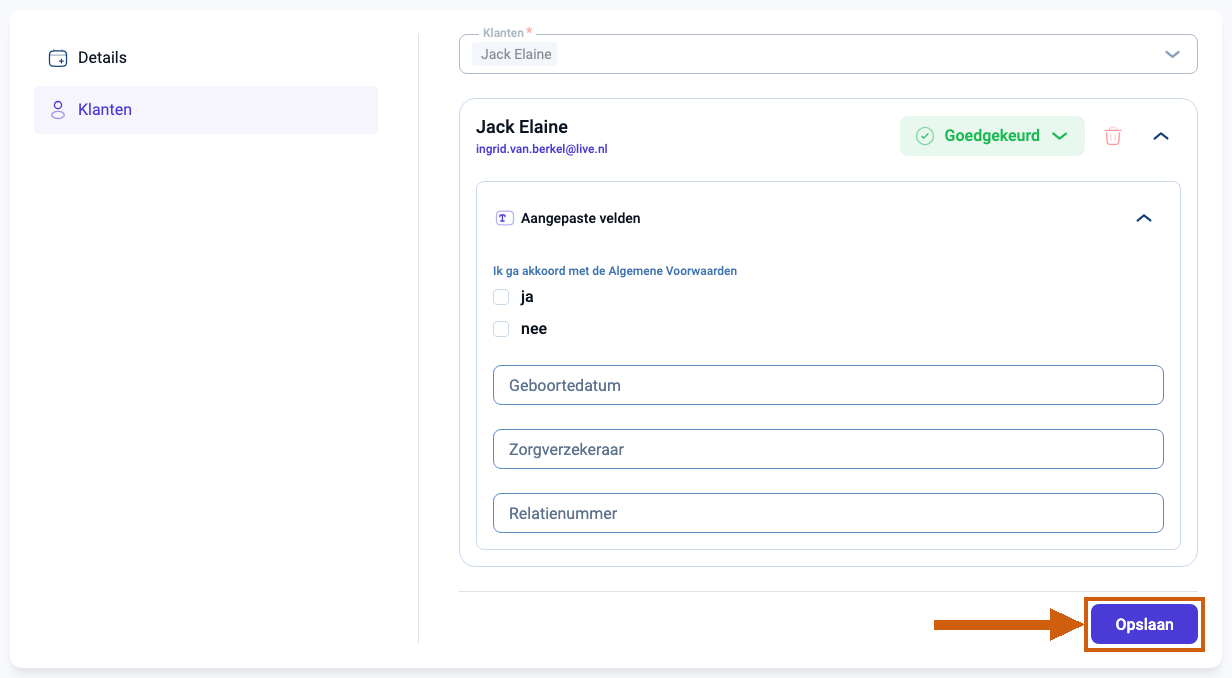Click the Jack Elaine chip in Klanten field
The width and height of the screenshot is (1232, 678).
tap(515, 54)
